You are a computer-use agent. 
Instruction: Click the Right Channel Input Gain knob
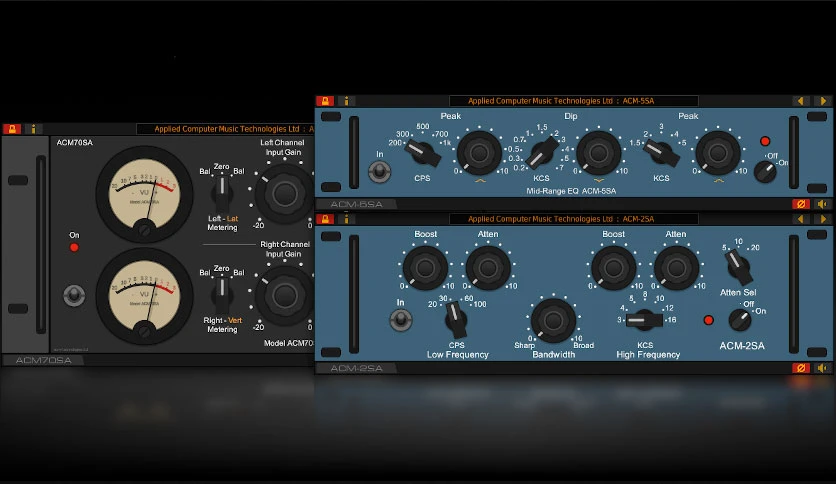(x=284, y=296)
